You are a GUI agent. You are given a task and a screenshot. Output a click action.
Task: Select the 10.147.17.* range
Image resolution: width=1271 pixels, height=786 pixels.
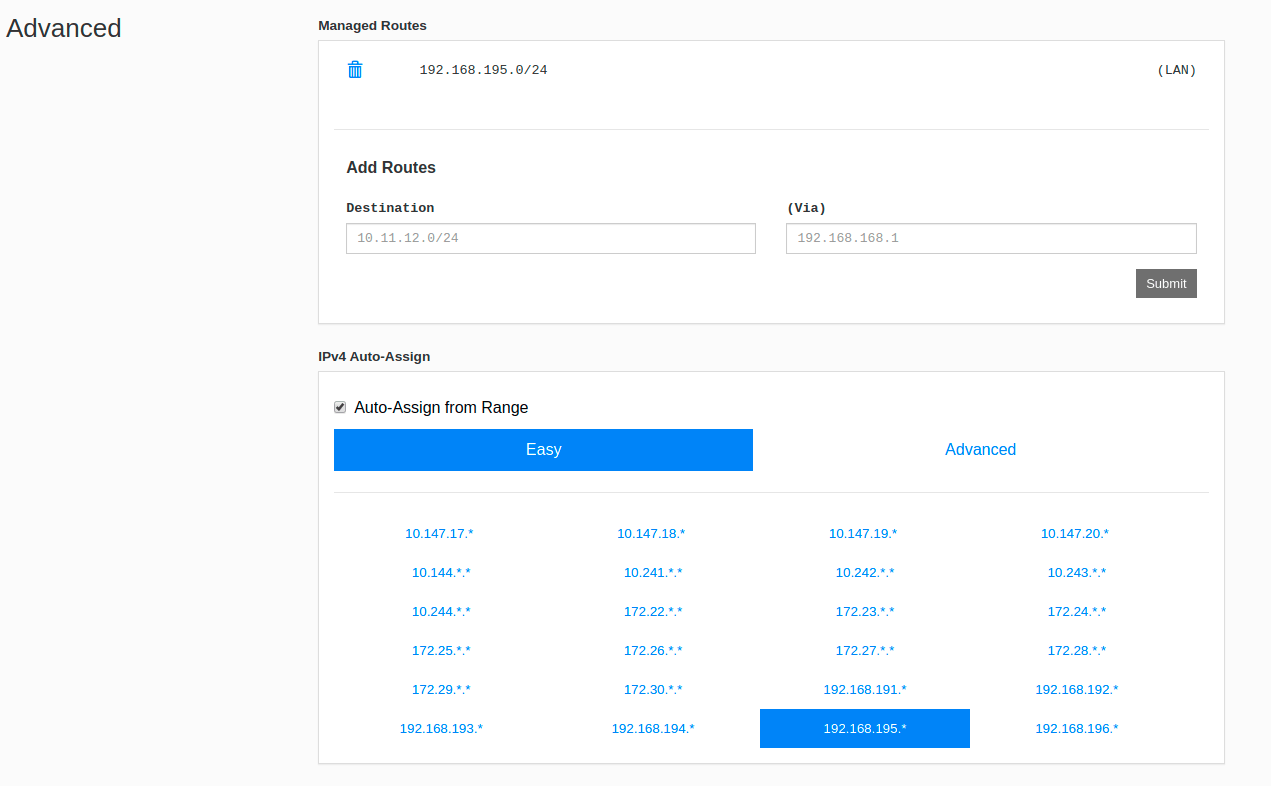439,534
